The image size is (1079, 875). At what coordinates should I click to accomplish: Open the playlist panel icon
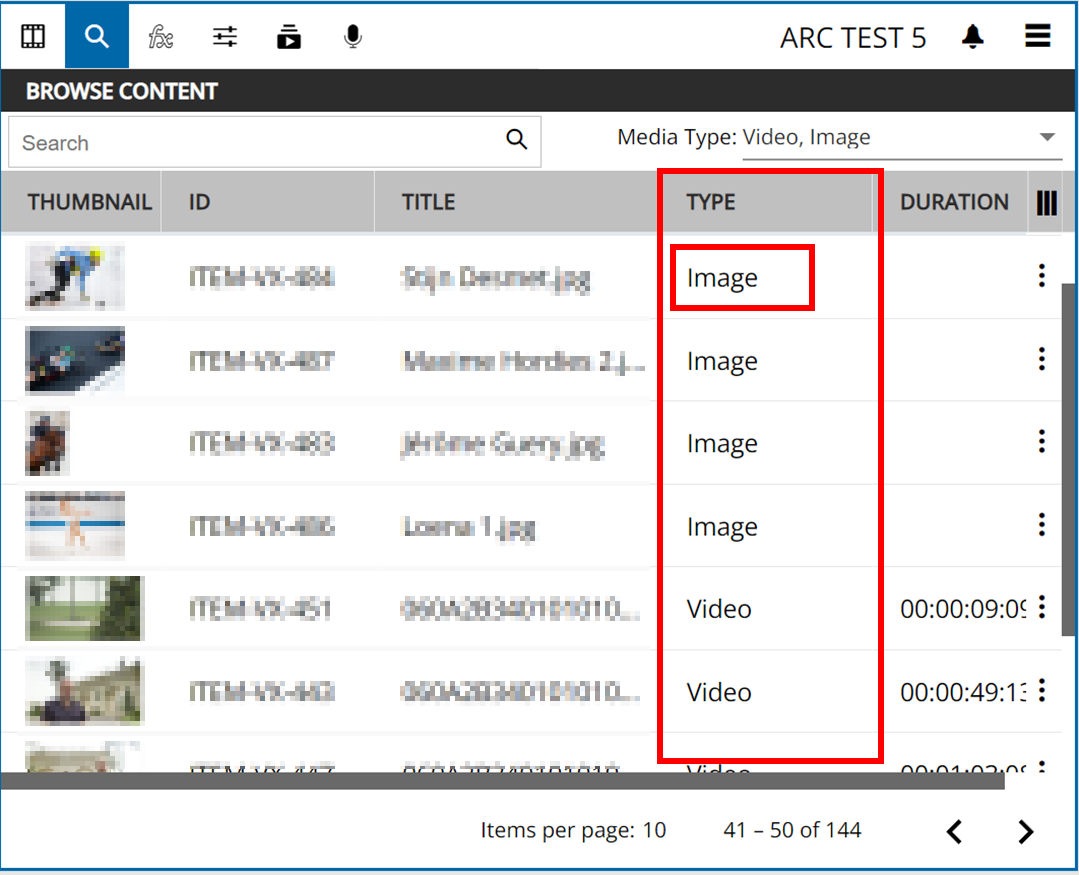289,37
